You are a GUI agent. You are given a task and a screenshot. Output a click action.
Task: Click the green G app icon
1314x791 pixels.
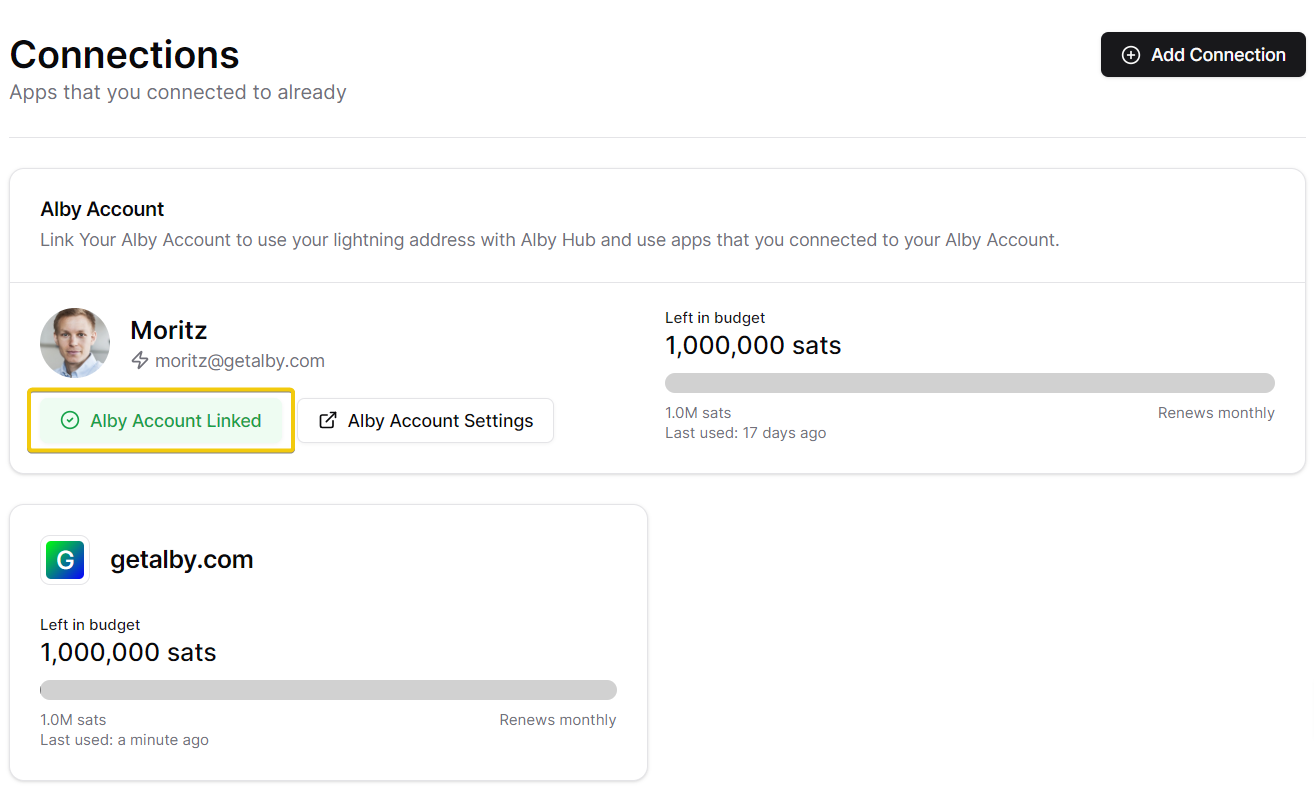point(65,560)
